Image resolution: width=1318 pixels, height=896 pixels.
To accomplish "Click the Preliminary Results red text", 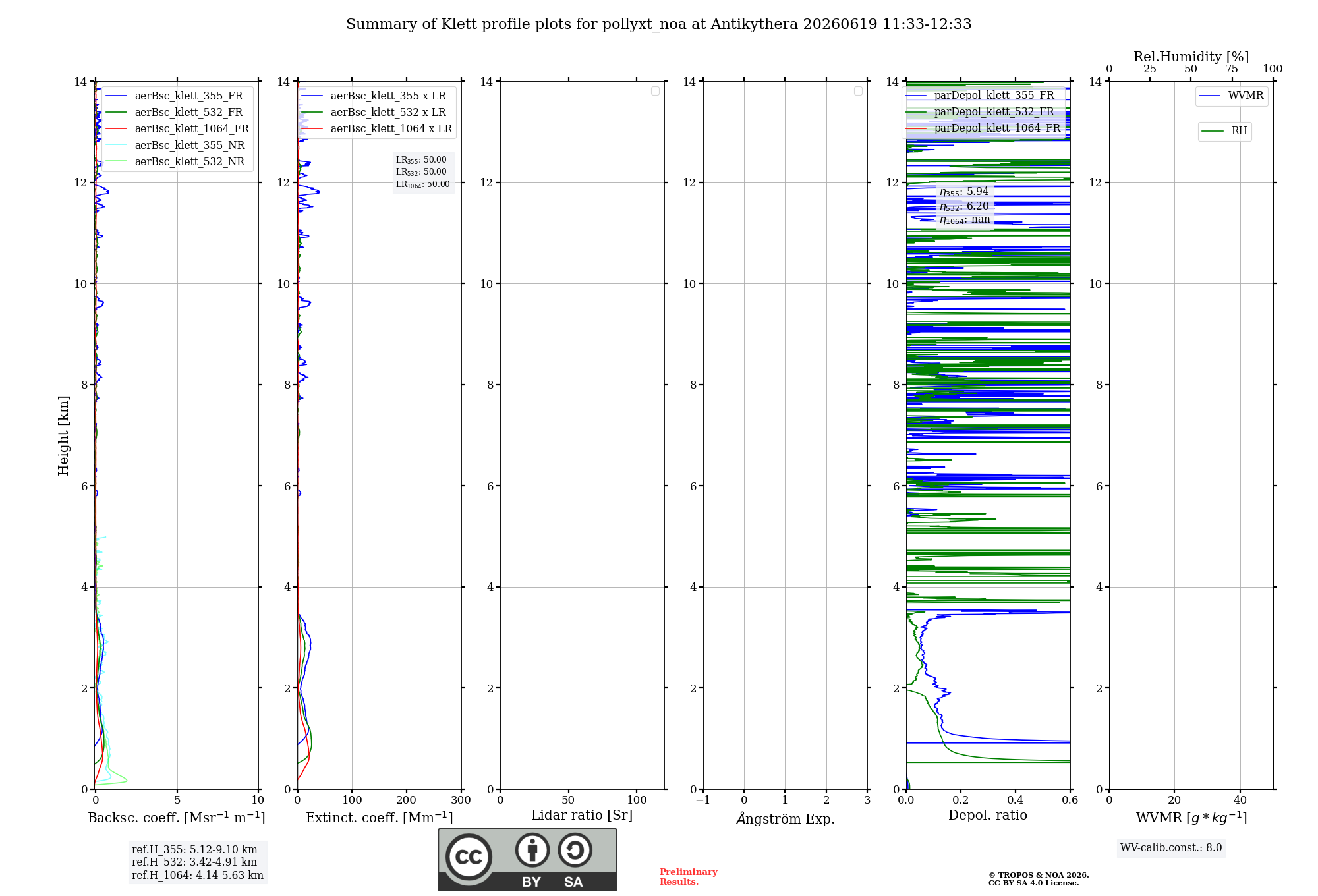I will tap(689, 877).
